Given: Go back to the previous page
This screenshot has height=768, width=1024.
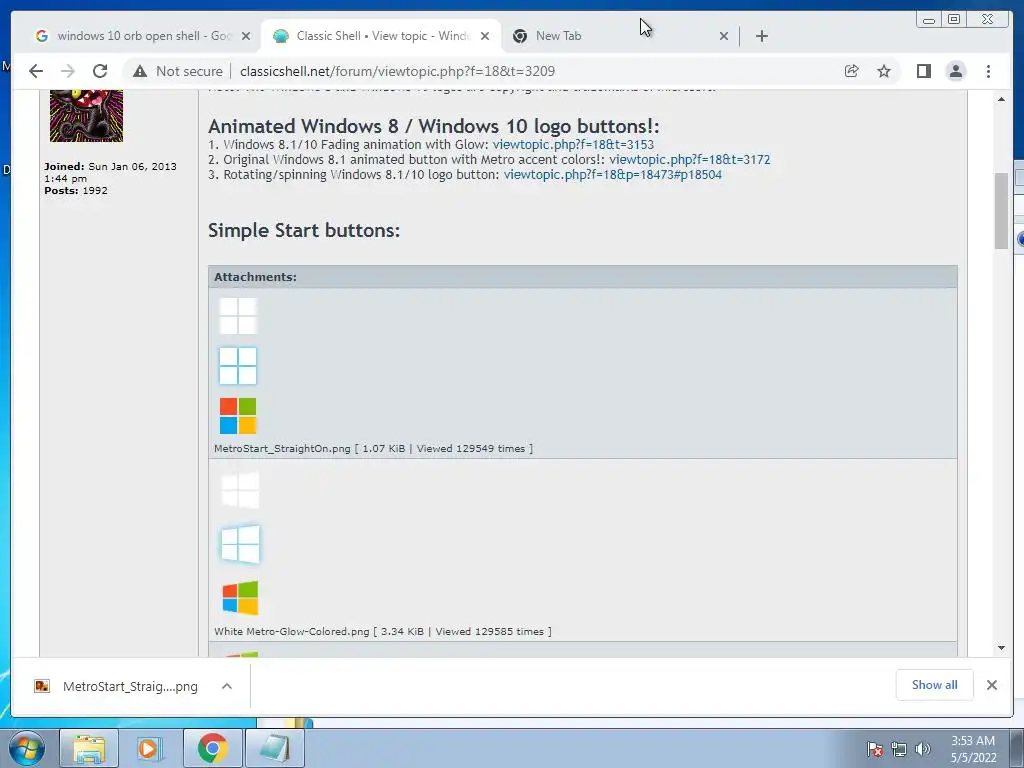Looking at the screenshot, I should click(x=36, y=71).
